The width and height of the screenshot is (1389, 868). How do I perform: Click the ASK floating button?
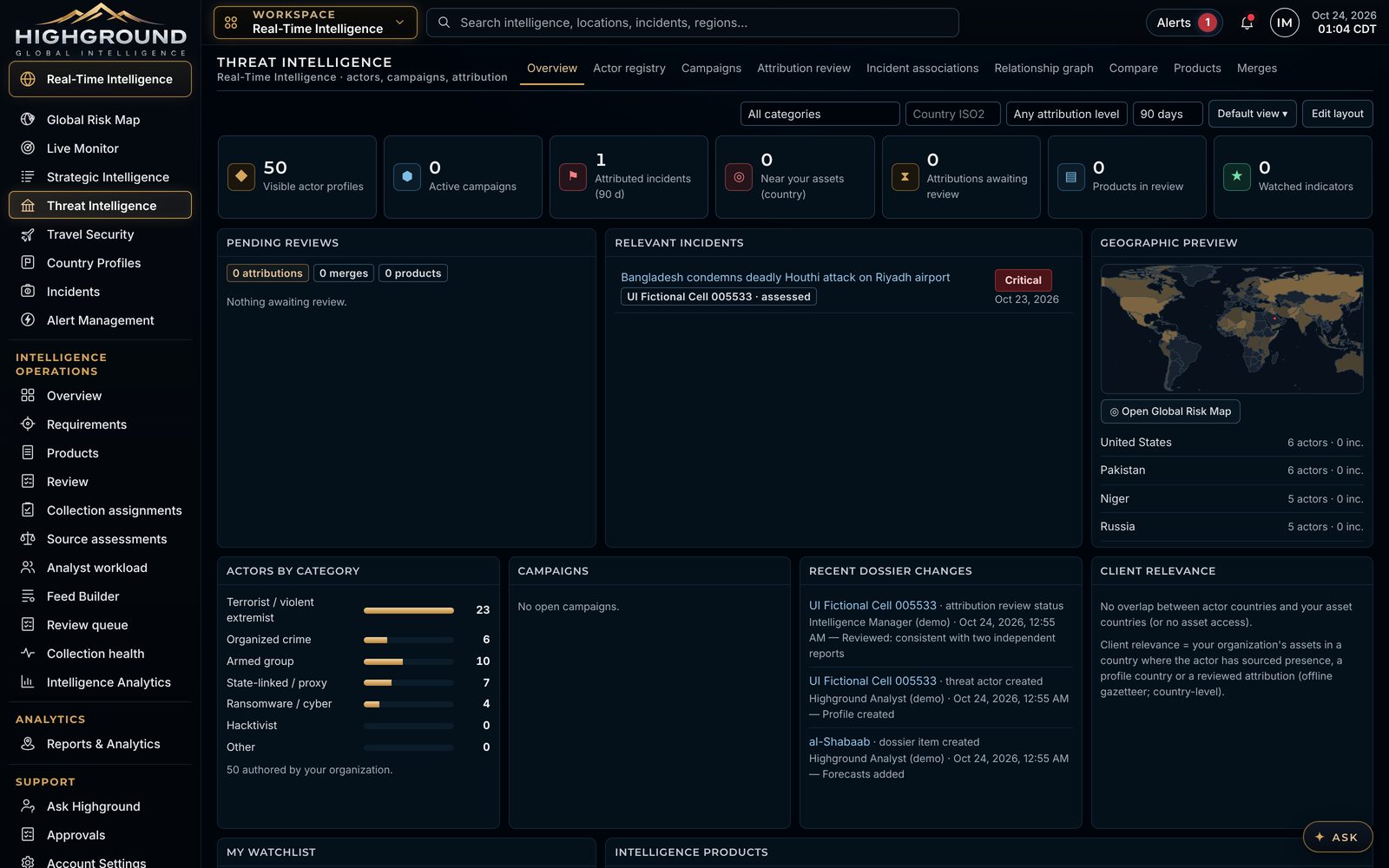(x=1337, y=837)
